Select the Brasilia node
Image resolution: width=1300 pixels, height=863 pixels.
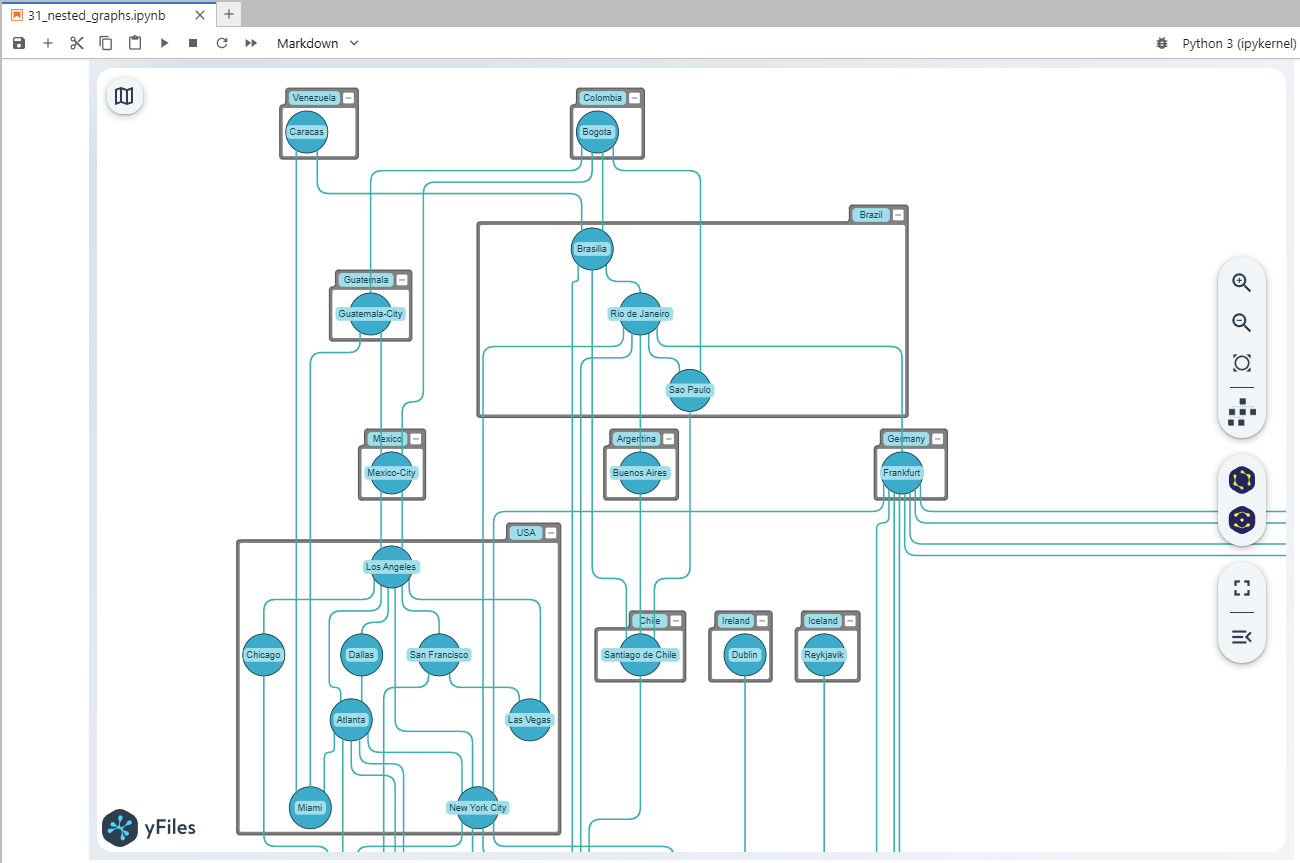click(x=592, y=249)
